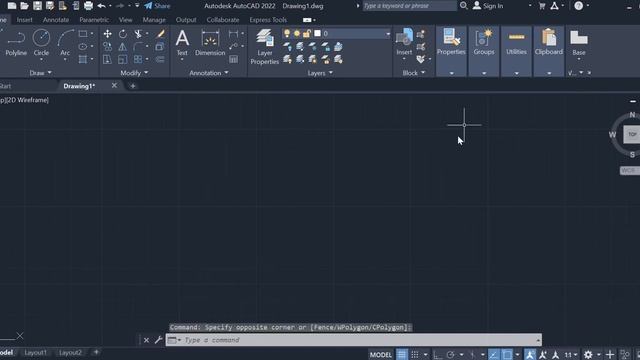Switch to the Express Tools tab
640x360 pixels.
tap(268, 20)
